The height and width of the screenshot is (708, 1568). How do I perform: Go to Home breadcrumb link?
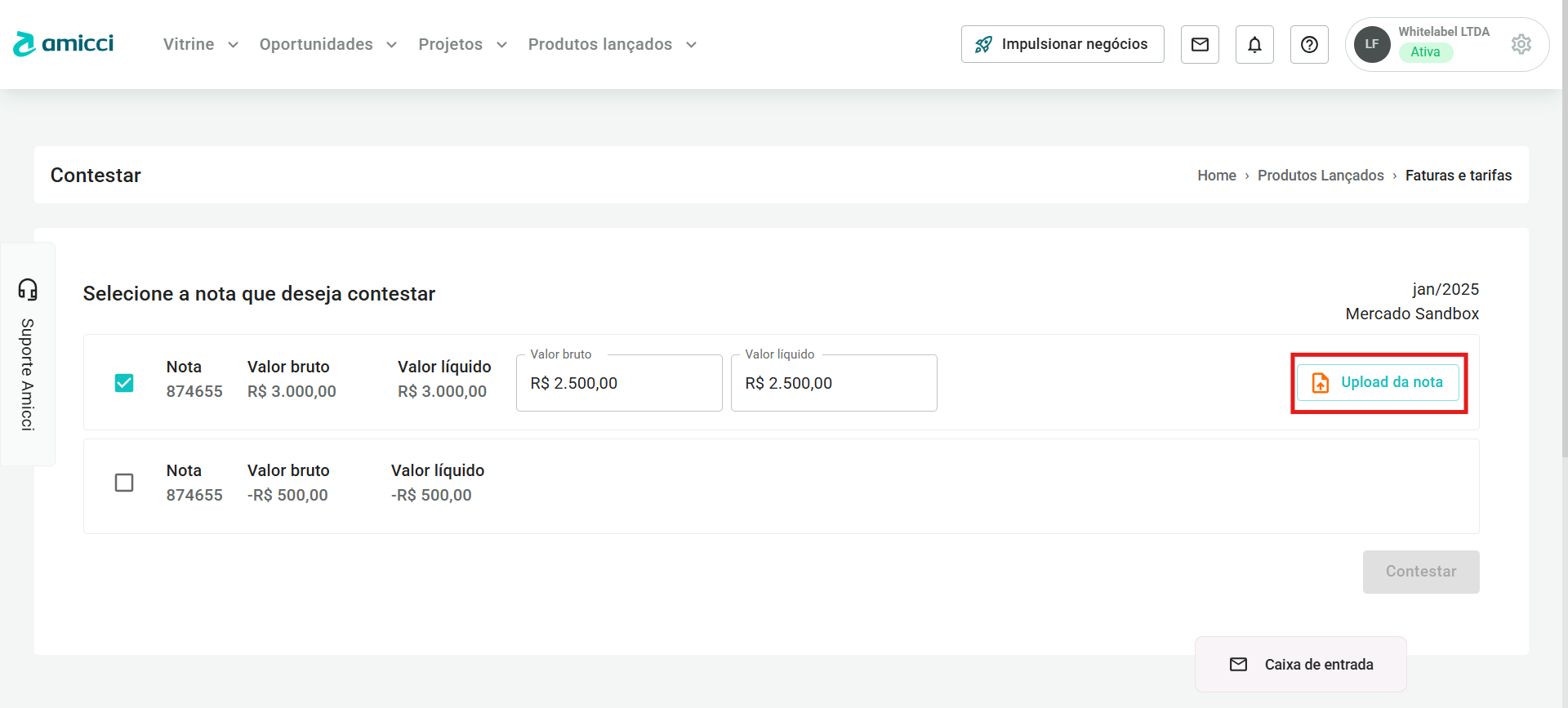(1216, 176)
